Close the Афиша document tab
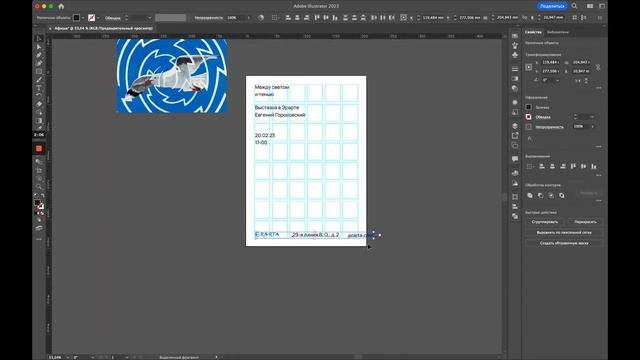The height and width of the screenshot is (360, 640). [x=50, y=28]
